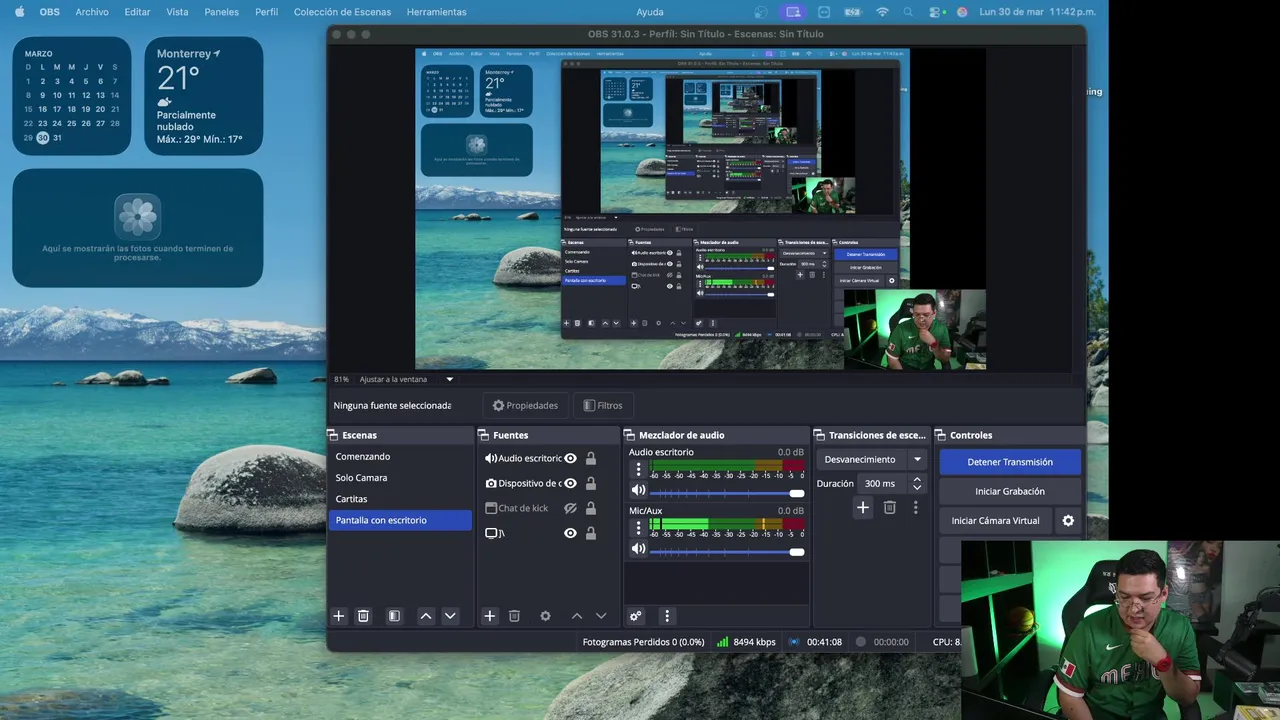The width and height of the screenshot is (1280, 720).
Task: Select the Cartitas scene
Action: click(400, 499)
